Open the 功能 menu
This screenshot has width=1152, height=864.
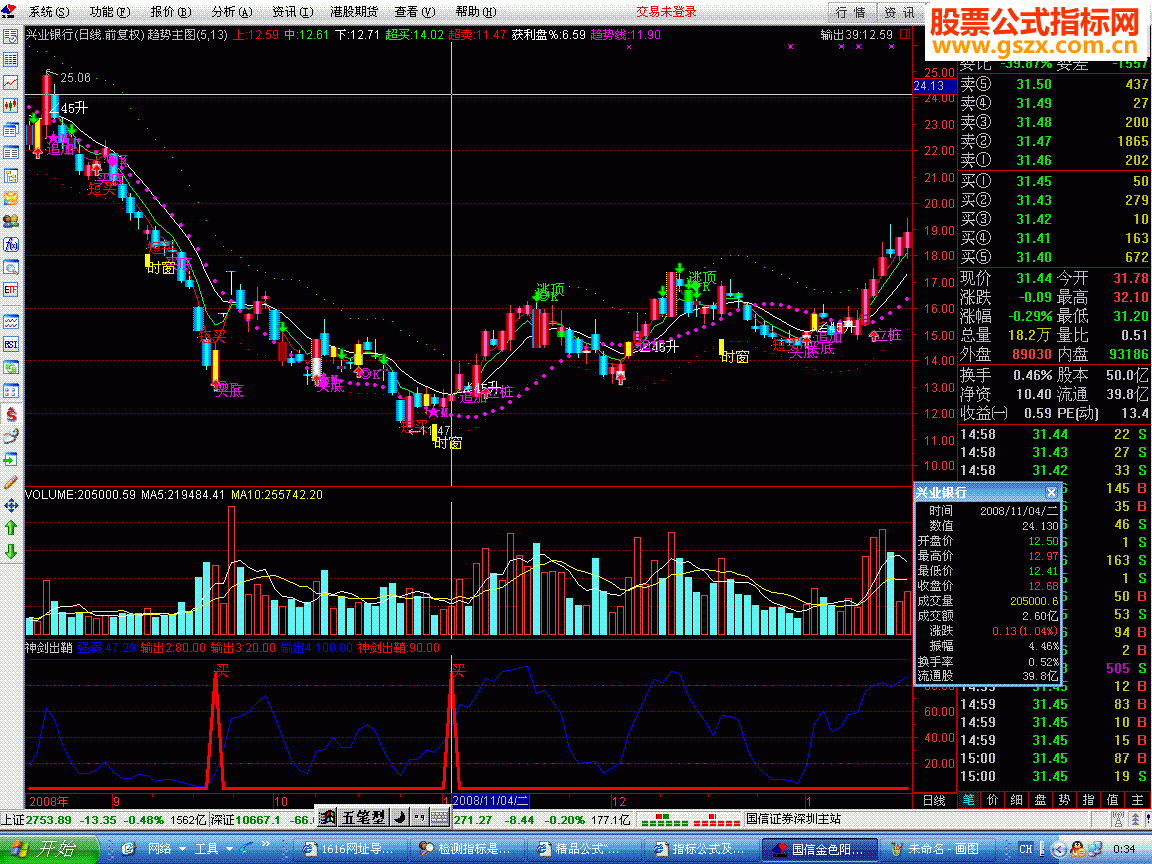click(109, 12)
